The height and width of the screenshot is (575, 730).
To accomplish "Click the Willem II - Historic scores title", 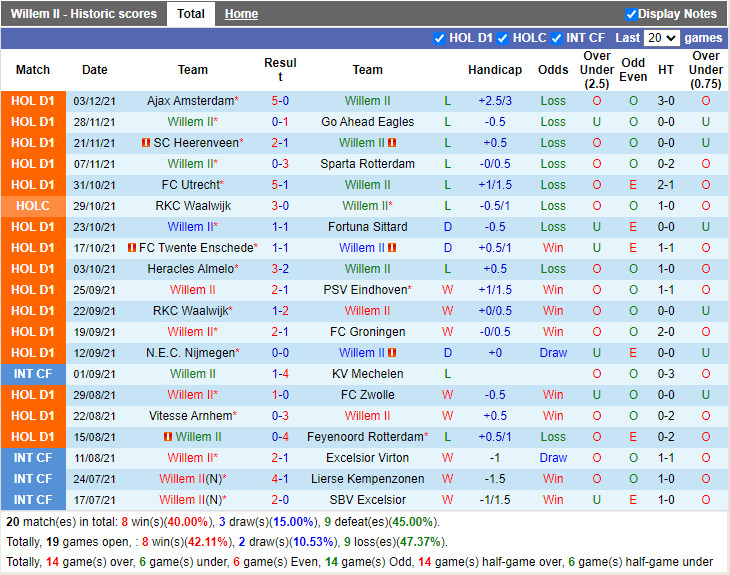I will (84, 14).
